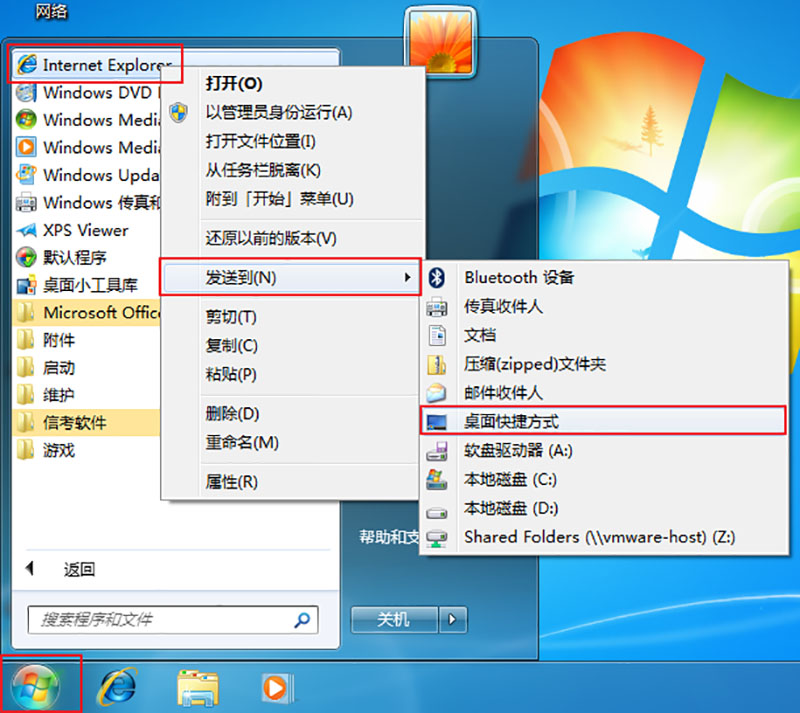800x713 pixels.
Task: Select 以管理员身份运行(A)
Action: tap(294, 112)
